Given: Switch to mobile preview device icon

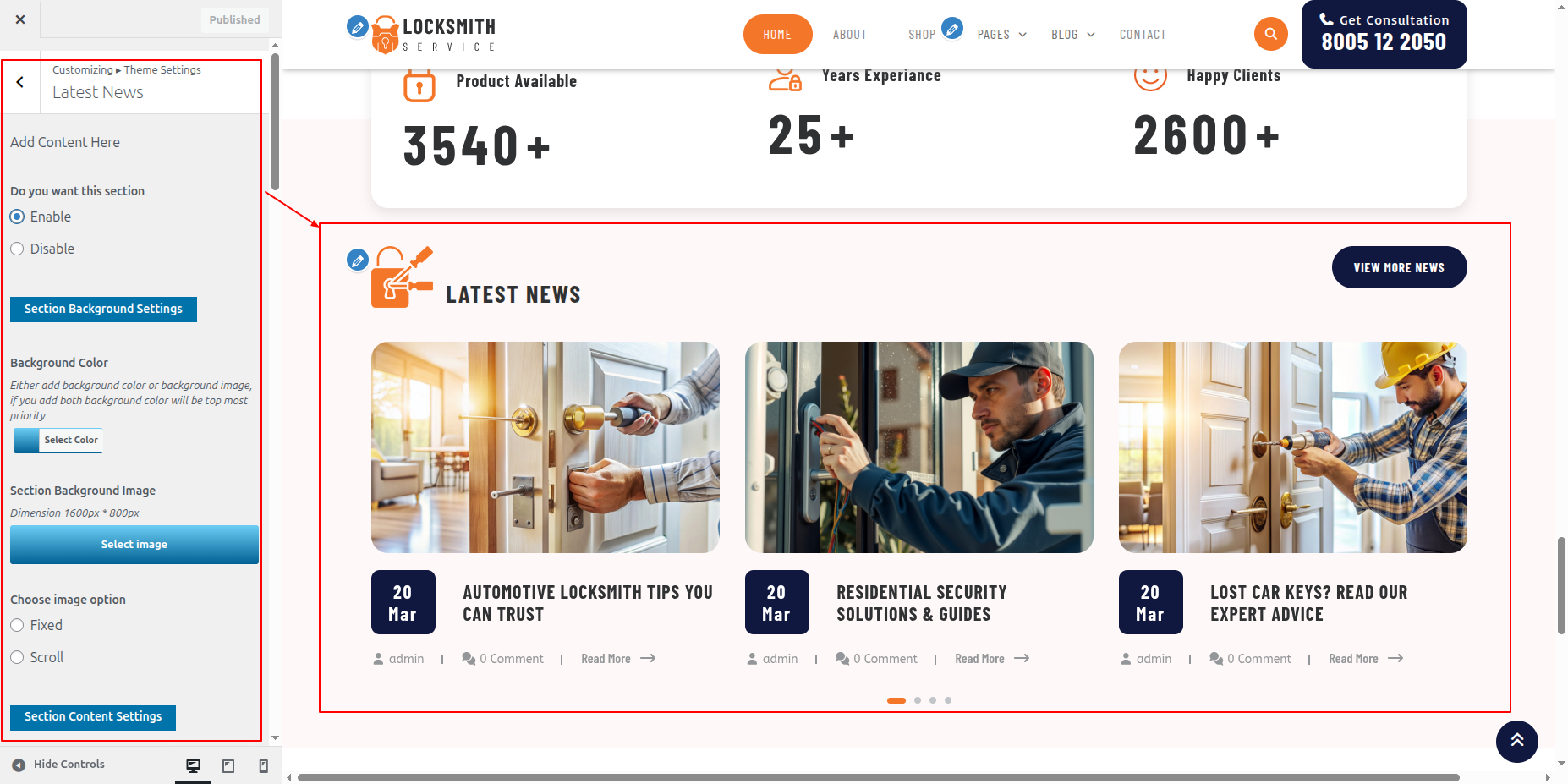Looking at the screenshot, I should [x=263, y=765].
